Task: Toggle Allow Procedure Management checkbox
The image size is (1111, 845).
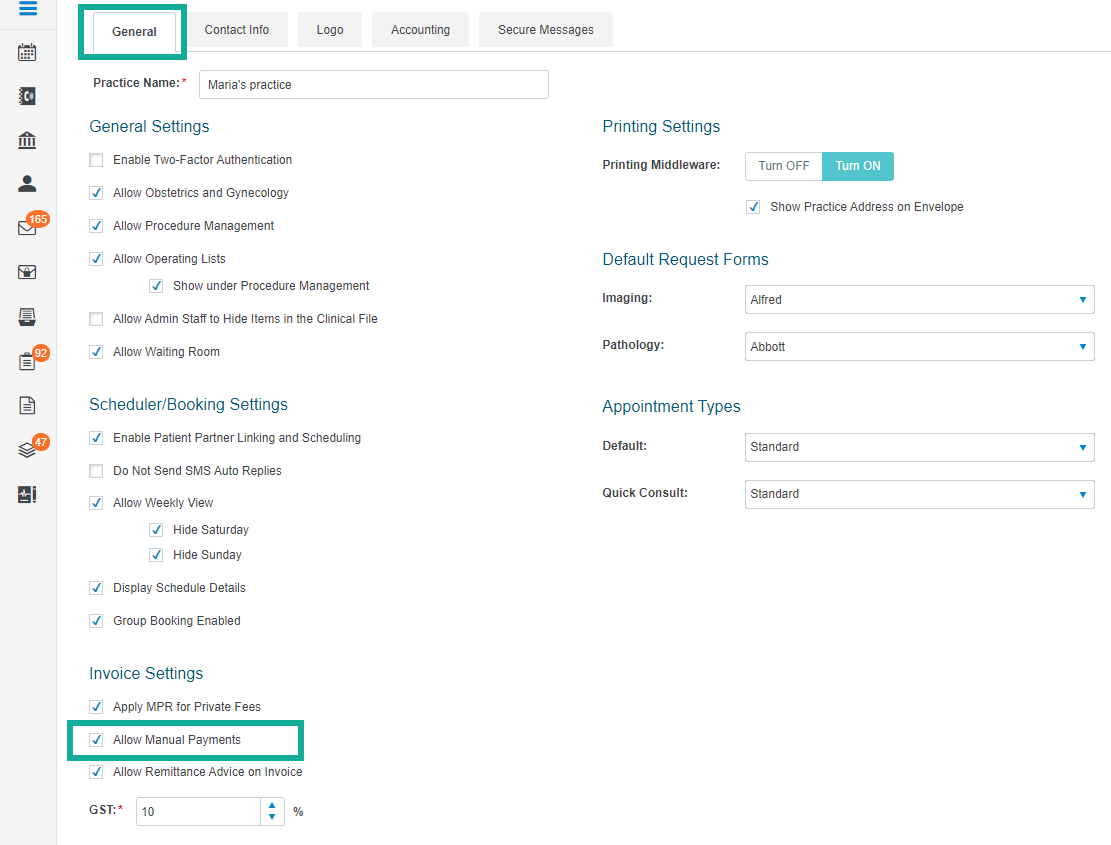Action: pos(96,226)
